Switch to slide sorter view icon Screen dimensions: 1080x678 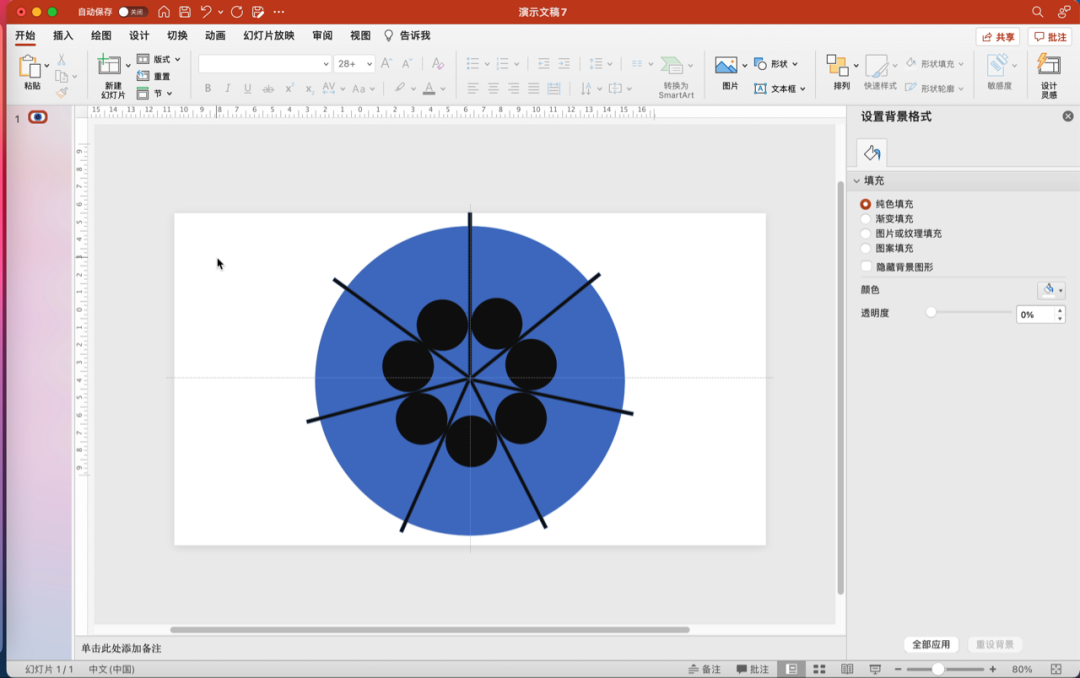pos(819,669)
